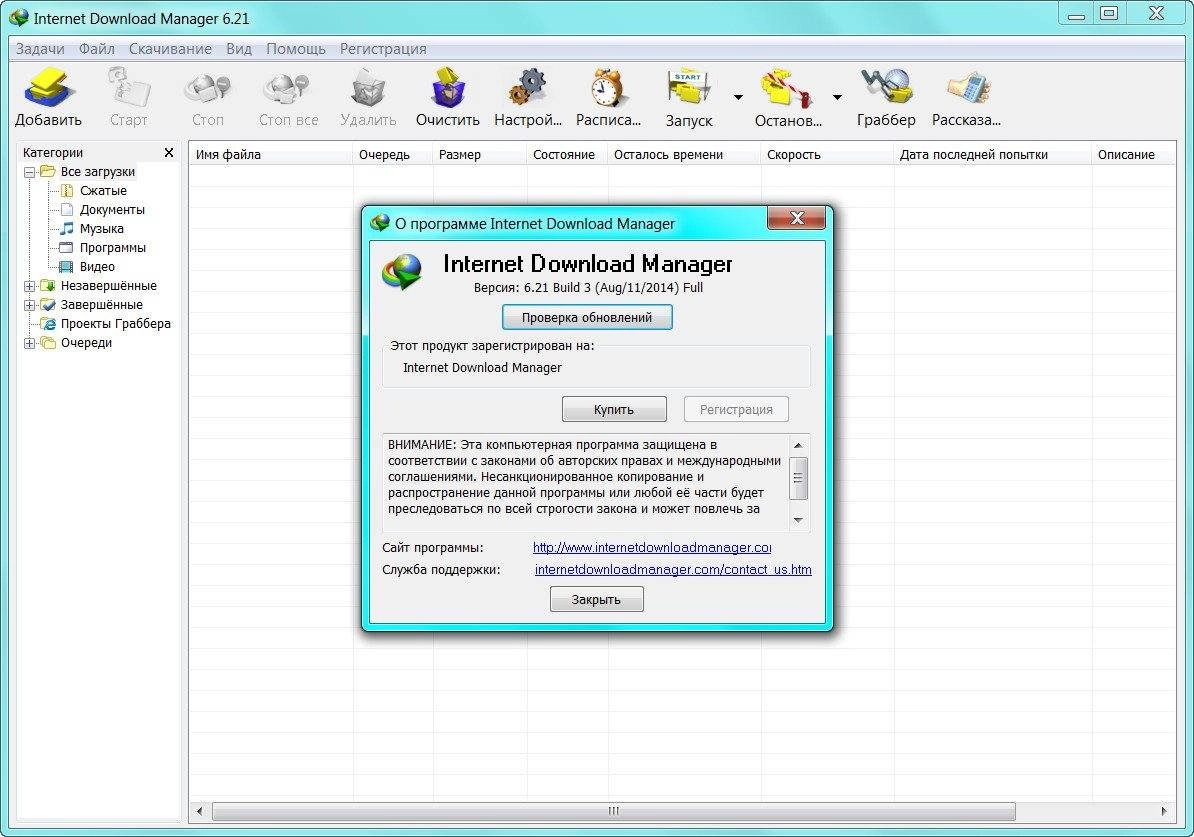Sort by Описание column header
The width and height of the screenshot is (1194, 837).
(1133, 155)
